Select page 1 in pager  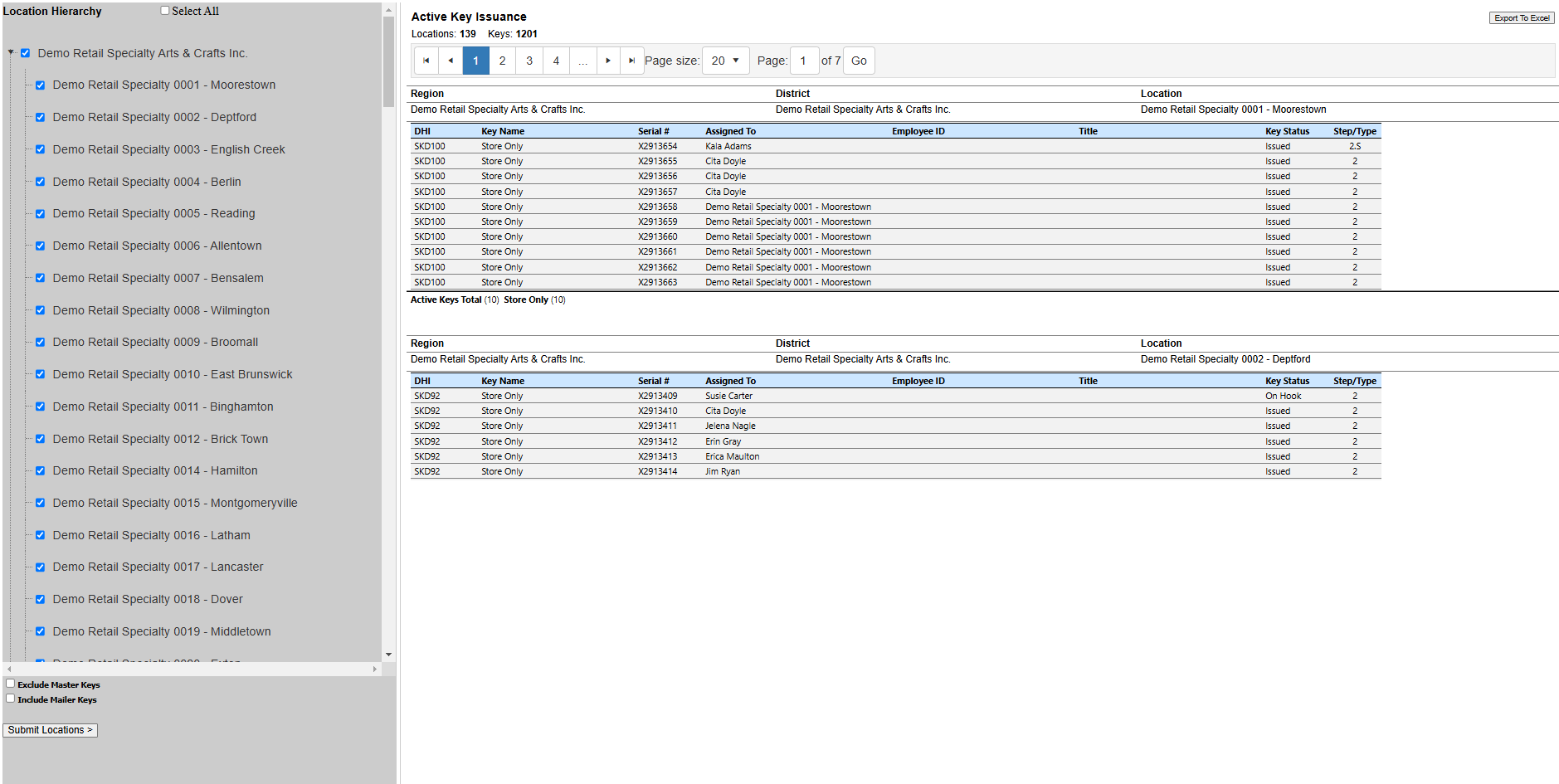tap(476, 61)
